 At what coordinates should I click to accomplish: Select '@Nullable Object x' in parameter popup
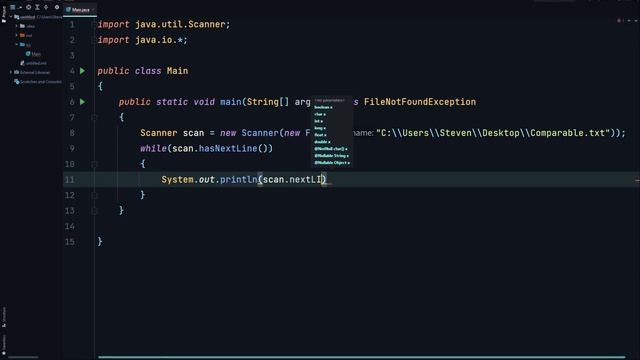point(332,162)
